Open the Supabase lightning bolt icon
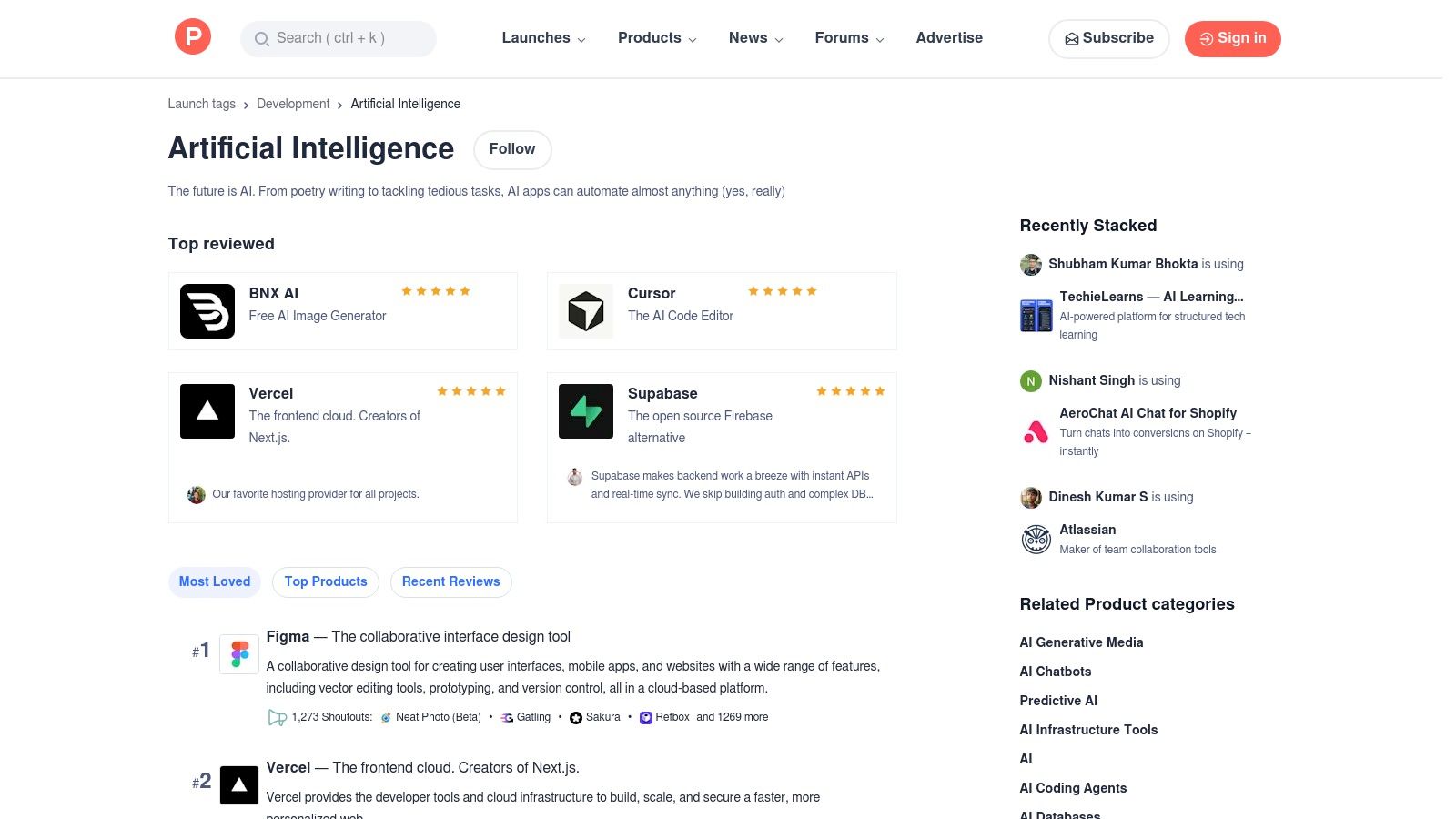The height and width of the screenshot is (819, 1456). [586, 411]
